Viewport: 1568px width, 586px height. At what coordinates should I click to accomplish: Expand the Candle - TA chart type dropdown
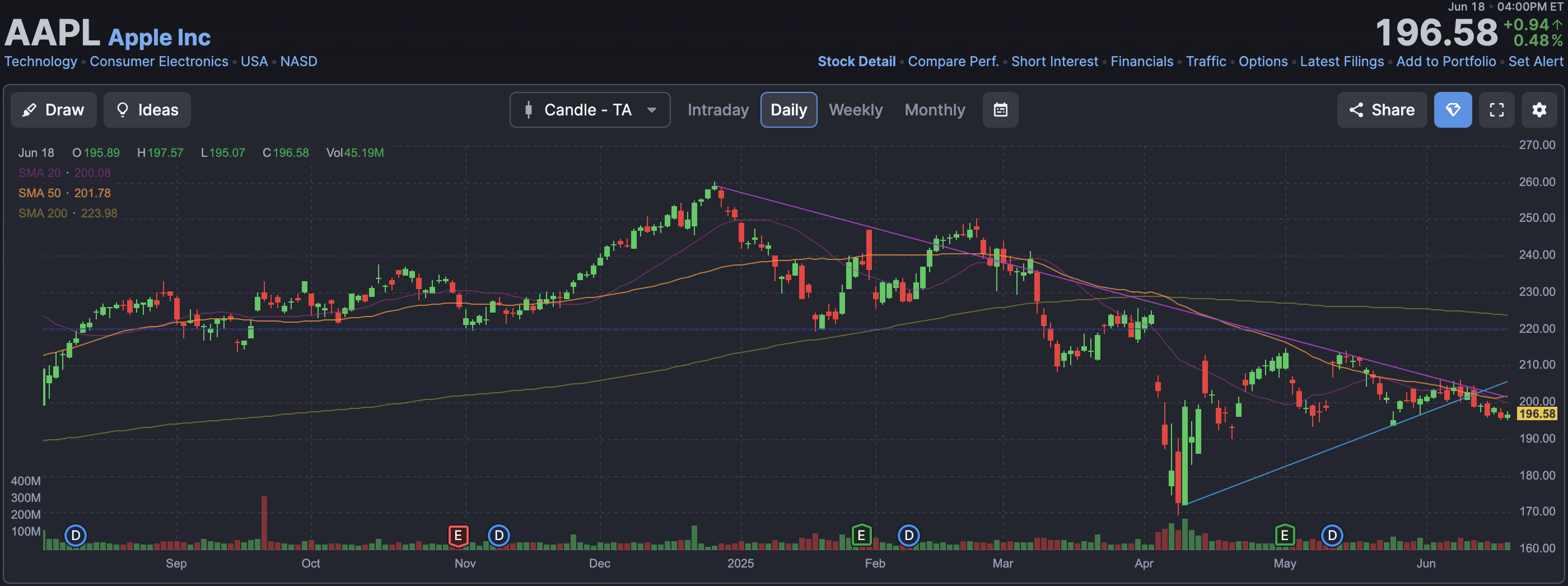click(x=590, y=110)
